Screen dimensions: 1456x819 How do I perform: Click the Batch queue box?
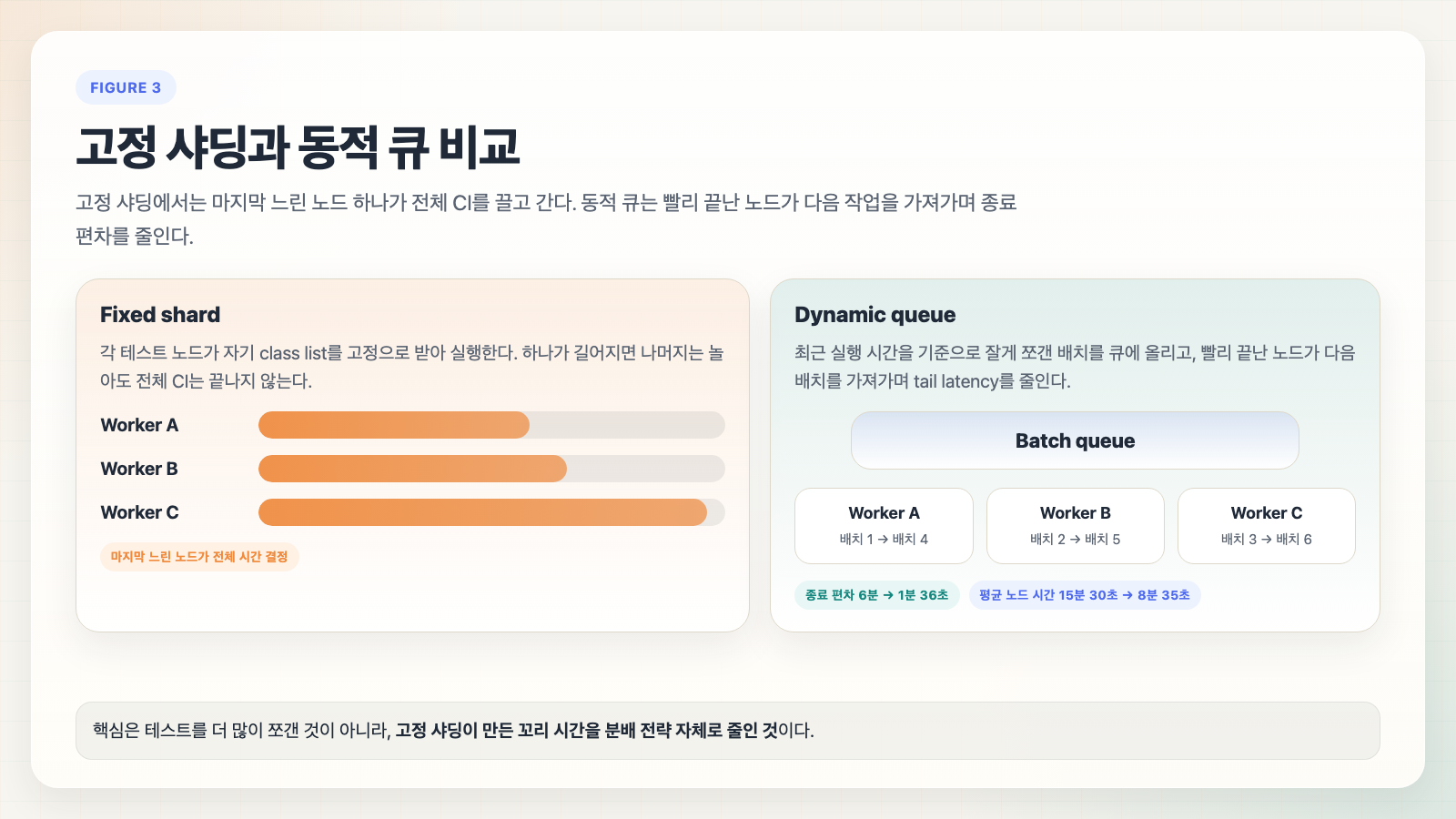[x=1075, y=440]
